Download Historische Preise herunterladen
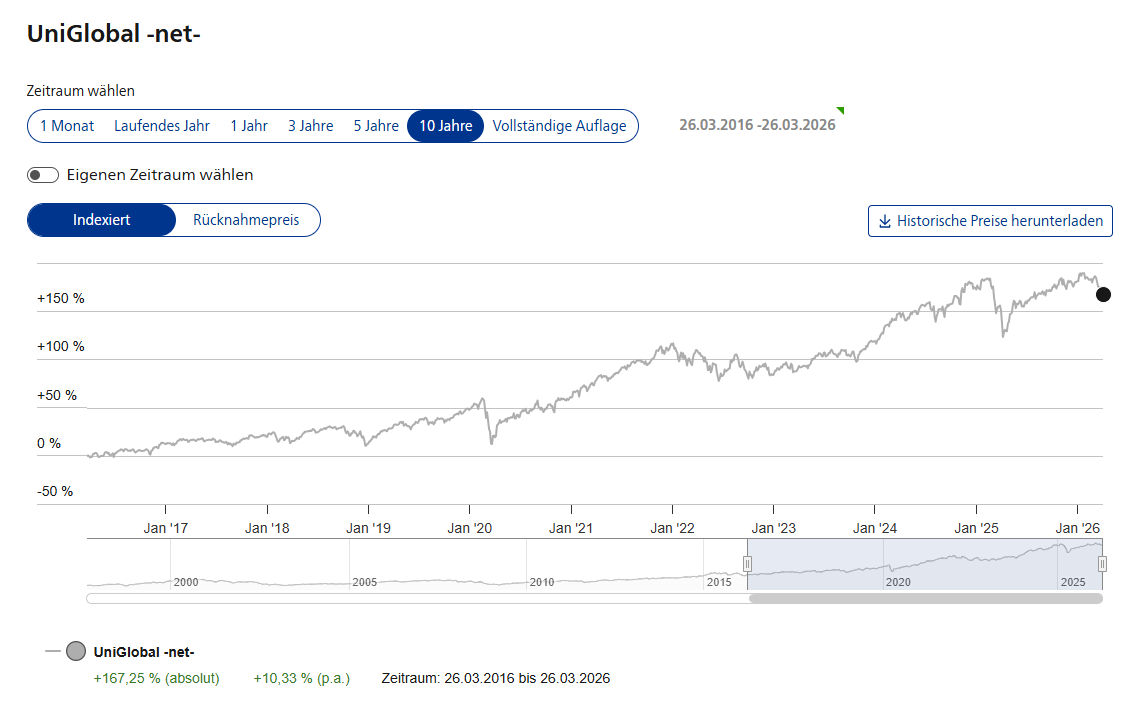 tap(990, 221)
